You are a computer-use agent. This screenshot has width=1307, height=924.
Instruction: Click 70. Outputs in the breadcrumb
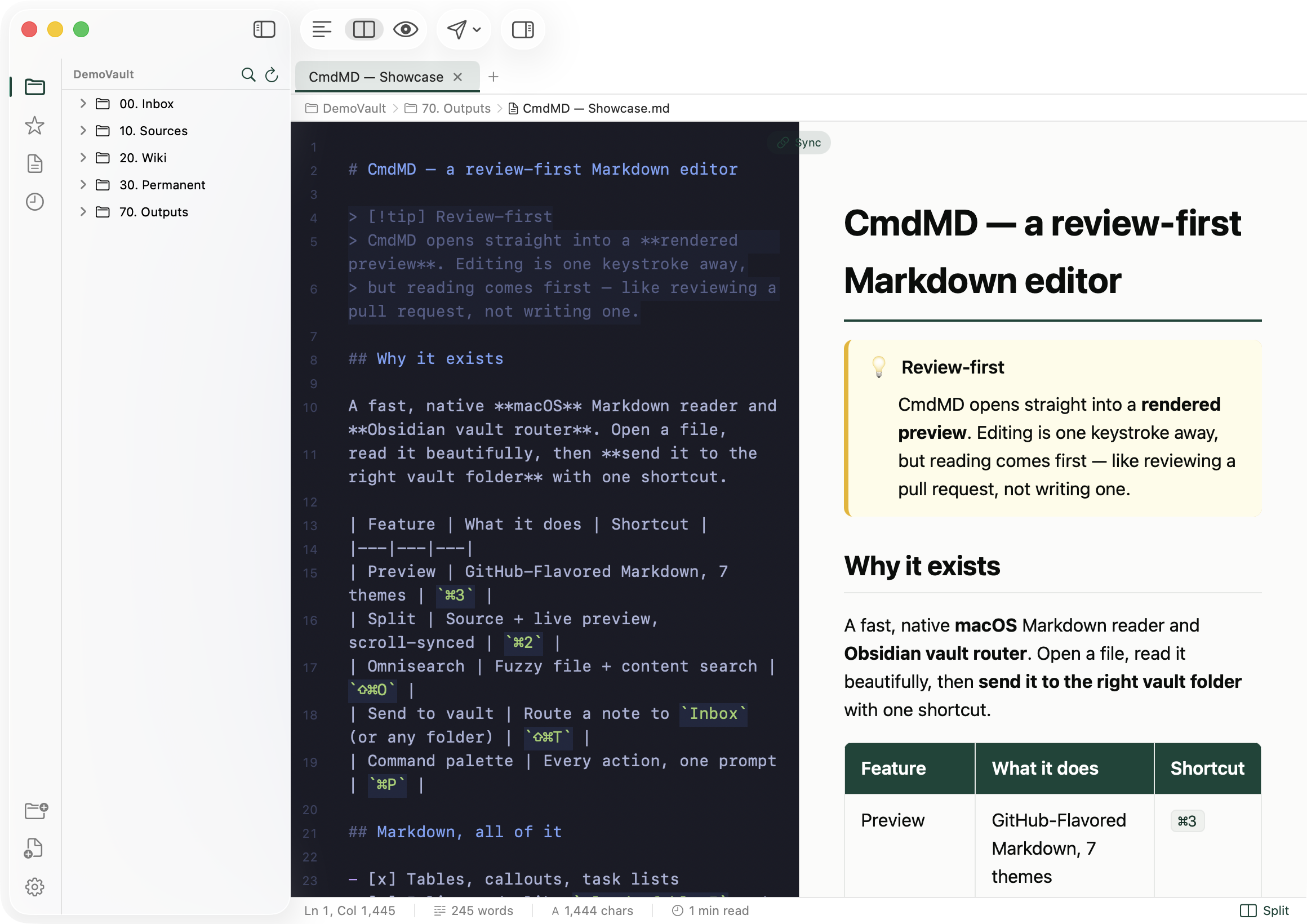[447, 108]
